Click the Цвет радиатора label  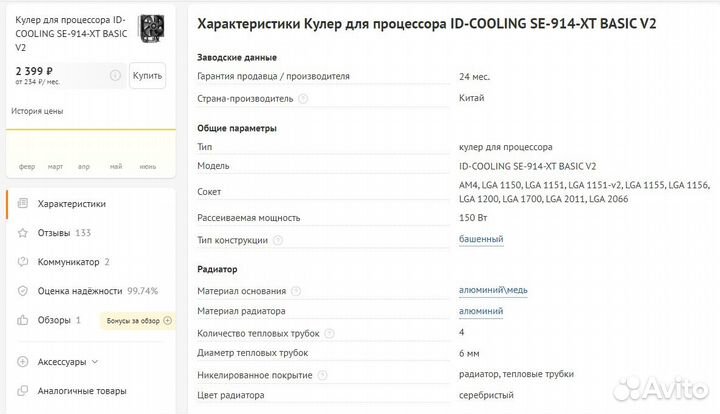point(231,395)
